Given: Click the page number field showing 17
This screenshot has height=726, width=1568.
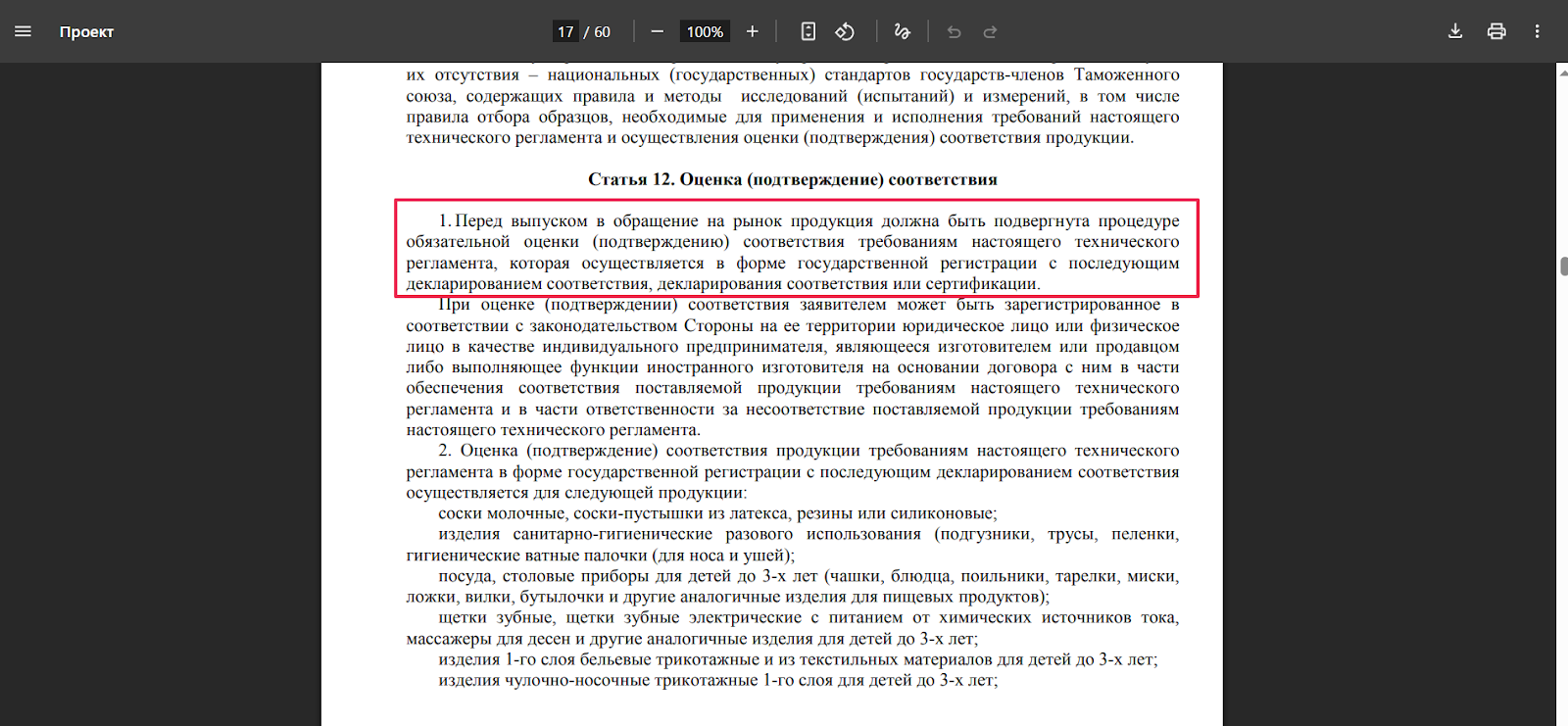Looking at the screenshot, I should [565, 31].
